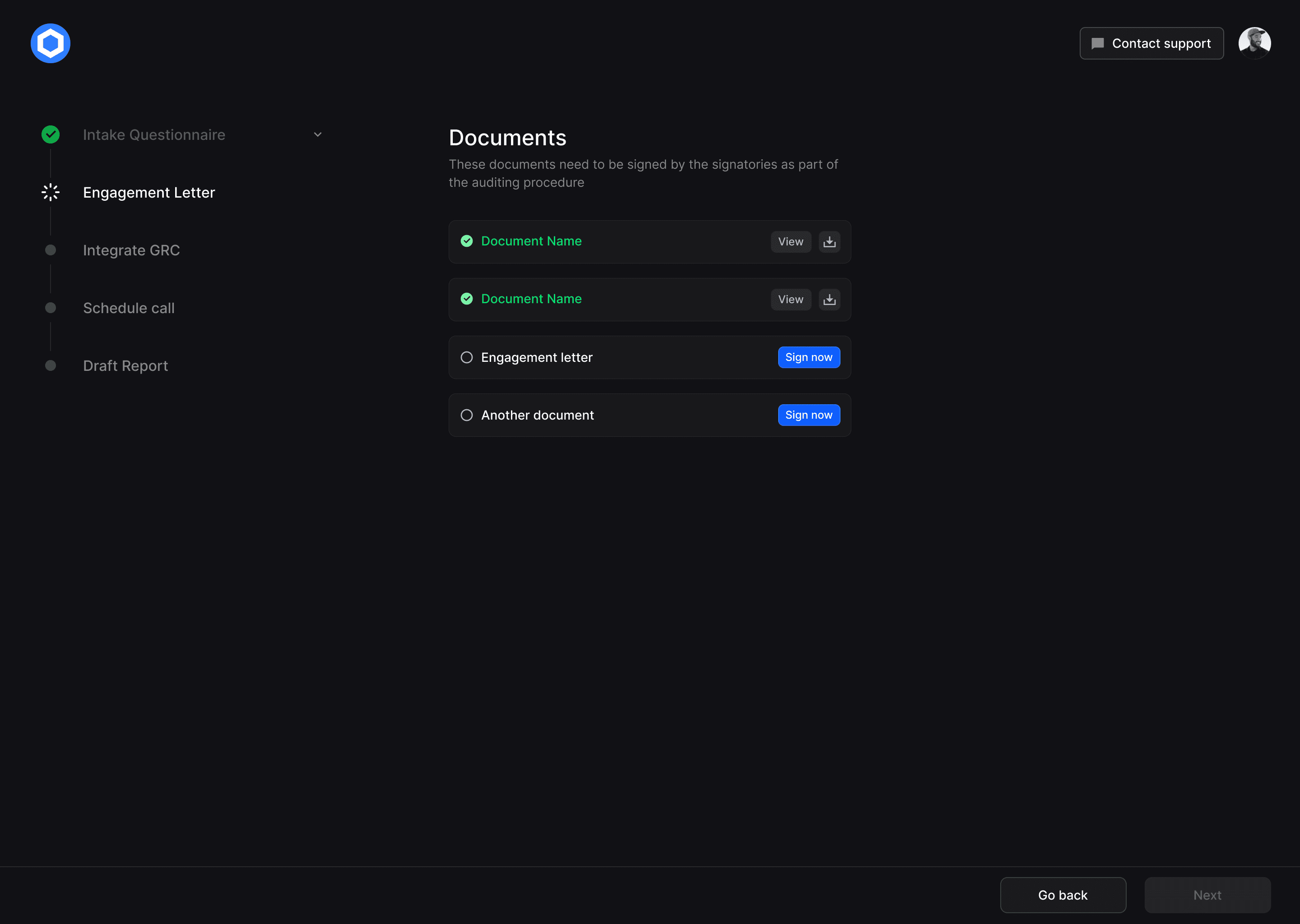Select the Intake Questionnaire step label
The image size is (1300, 924).
[x=154, y=135]
